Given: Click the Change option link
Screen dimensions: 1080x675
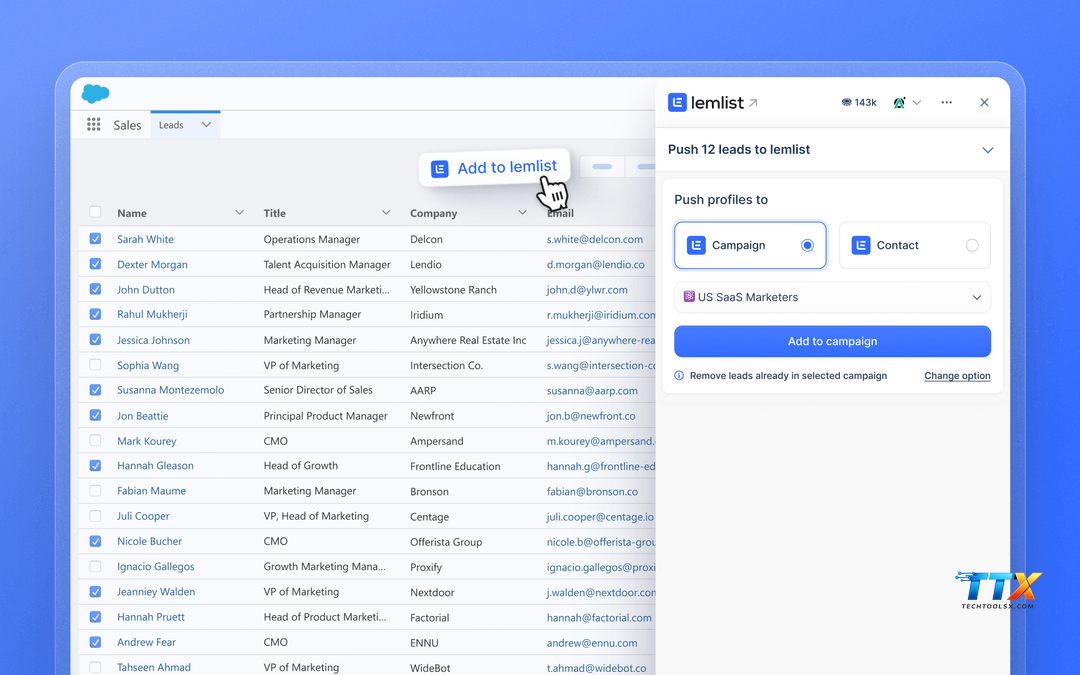Looking at the screenshot, I should click(957, 375).
